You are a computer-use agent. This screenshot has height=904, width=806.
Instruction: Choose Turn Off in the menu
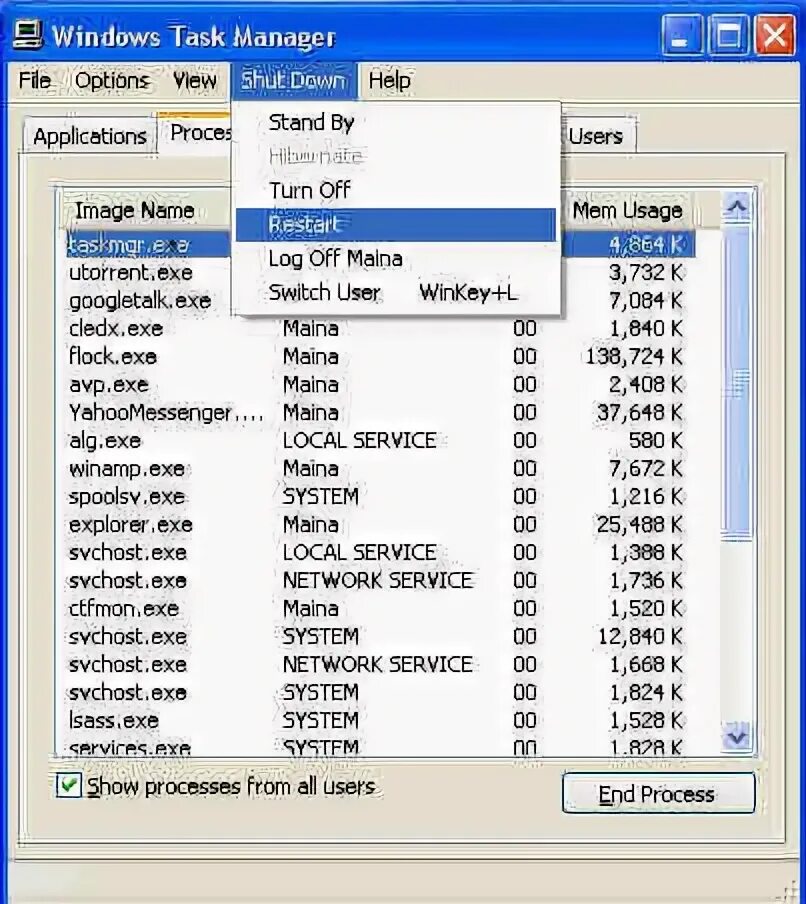tap(396, 190)
